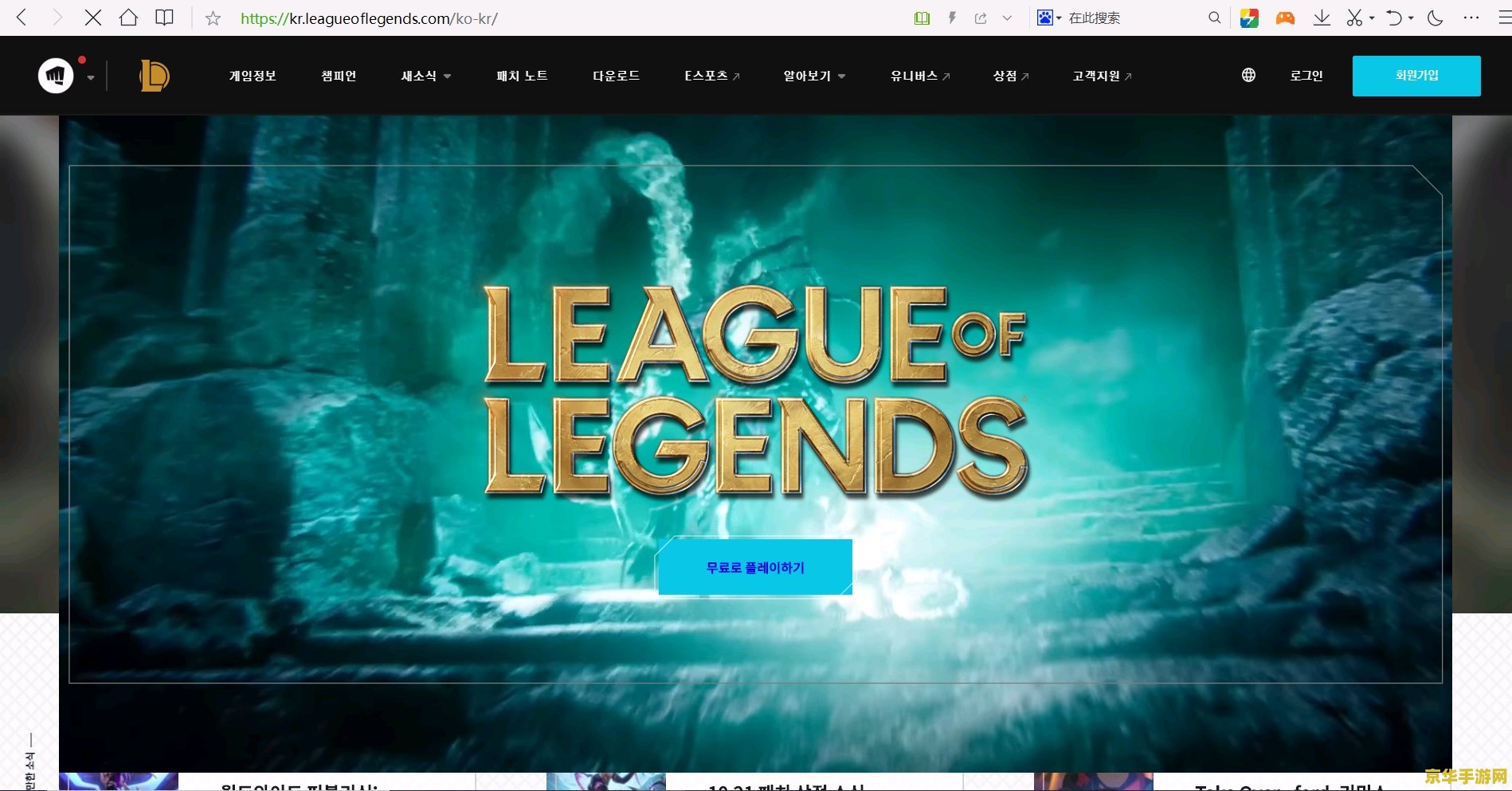1512x791 pixels.
Task: Share the page with the share icon
Action: tap(981, 18)
